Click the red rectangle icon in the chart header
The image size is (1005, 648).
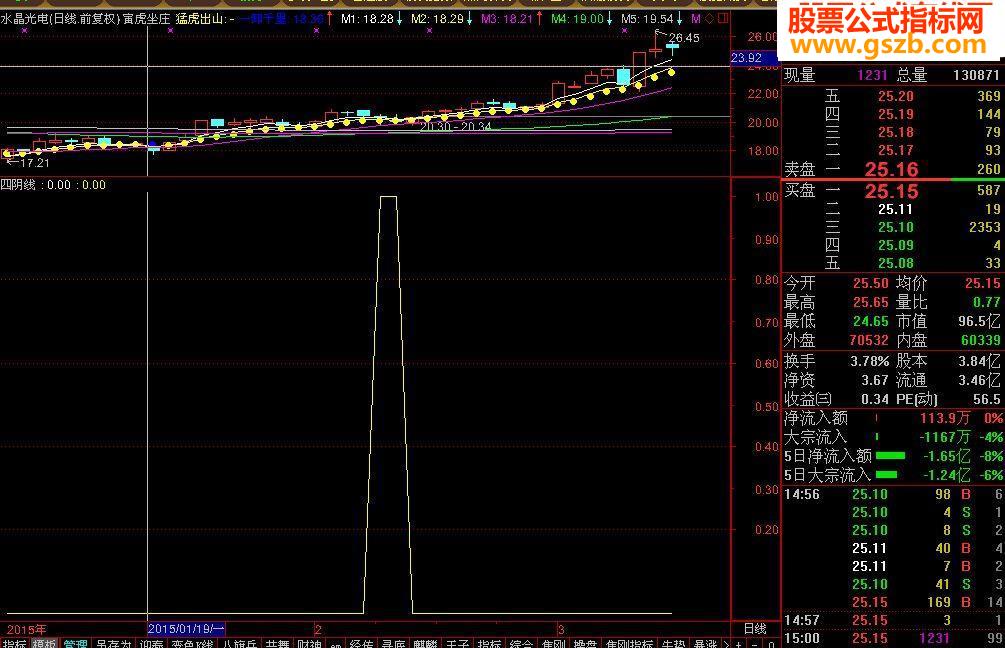(723, 19)
